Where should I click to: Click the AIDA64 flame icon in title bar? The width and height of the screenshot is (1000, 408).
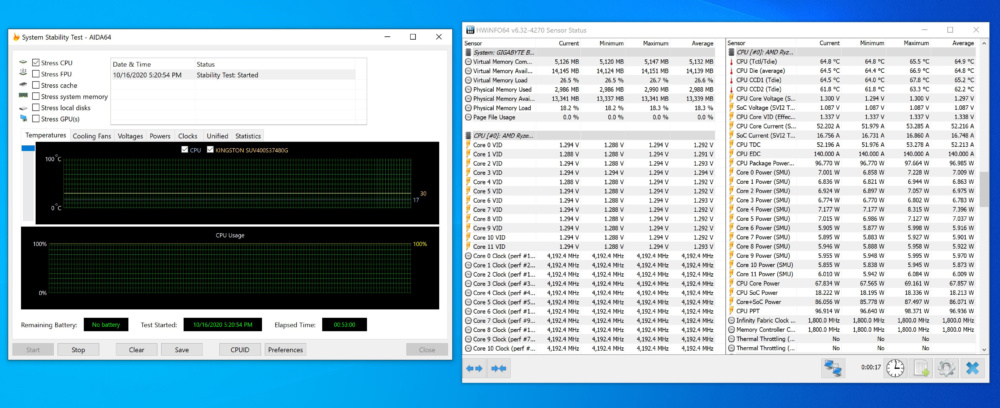click(16, 37)
